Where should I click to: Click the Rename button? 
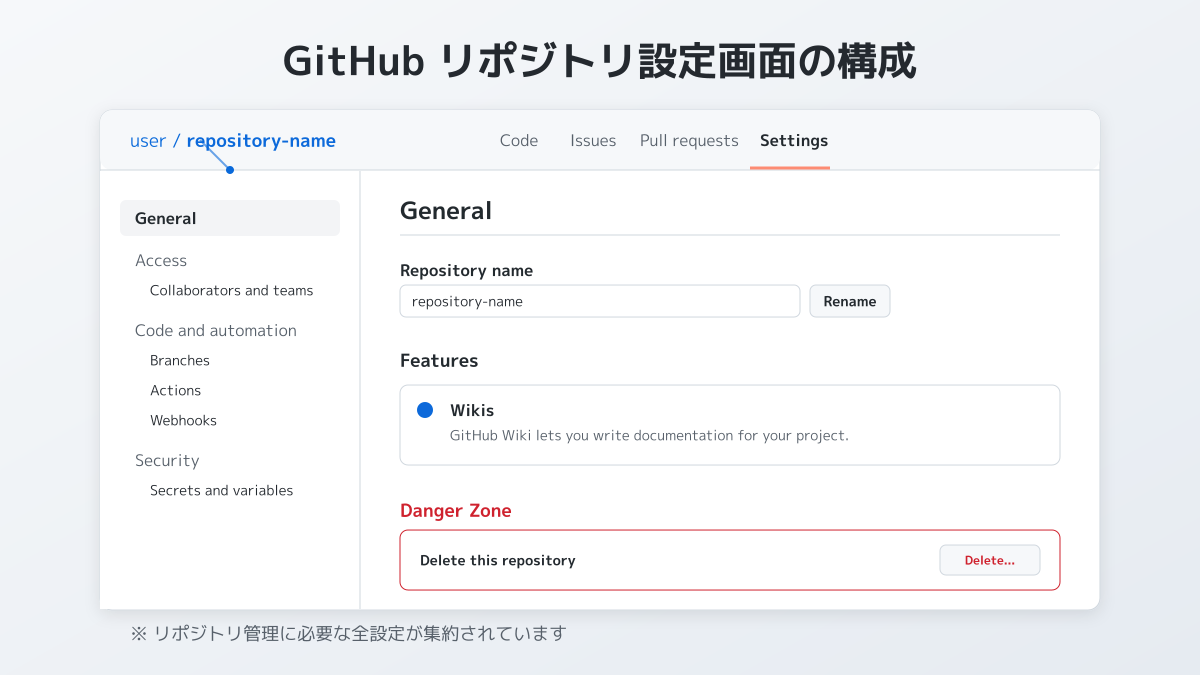pyautogui.click(x=850, y=301)
